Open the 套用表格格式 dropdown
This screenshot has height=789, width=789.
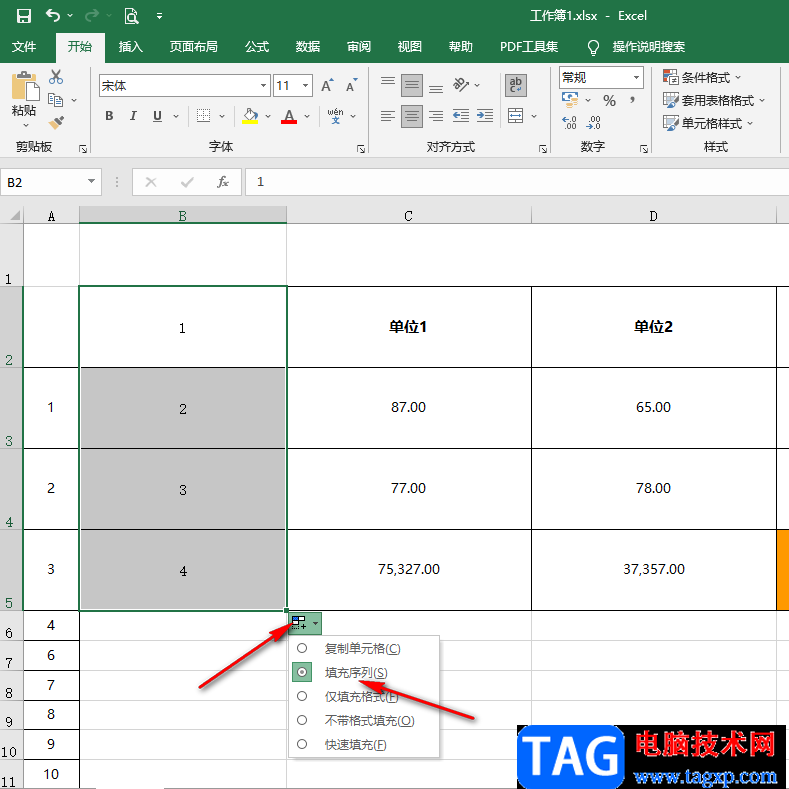tap(714, 101)
